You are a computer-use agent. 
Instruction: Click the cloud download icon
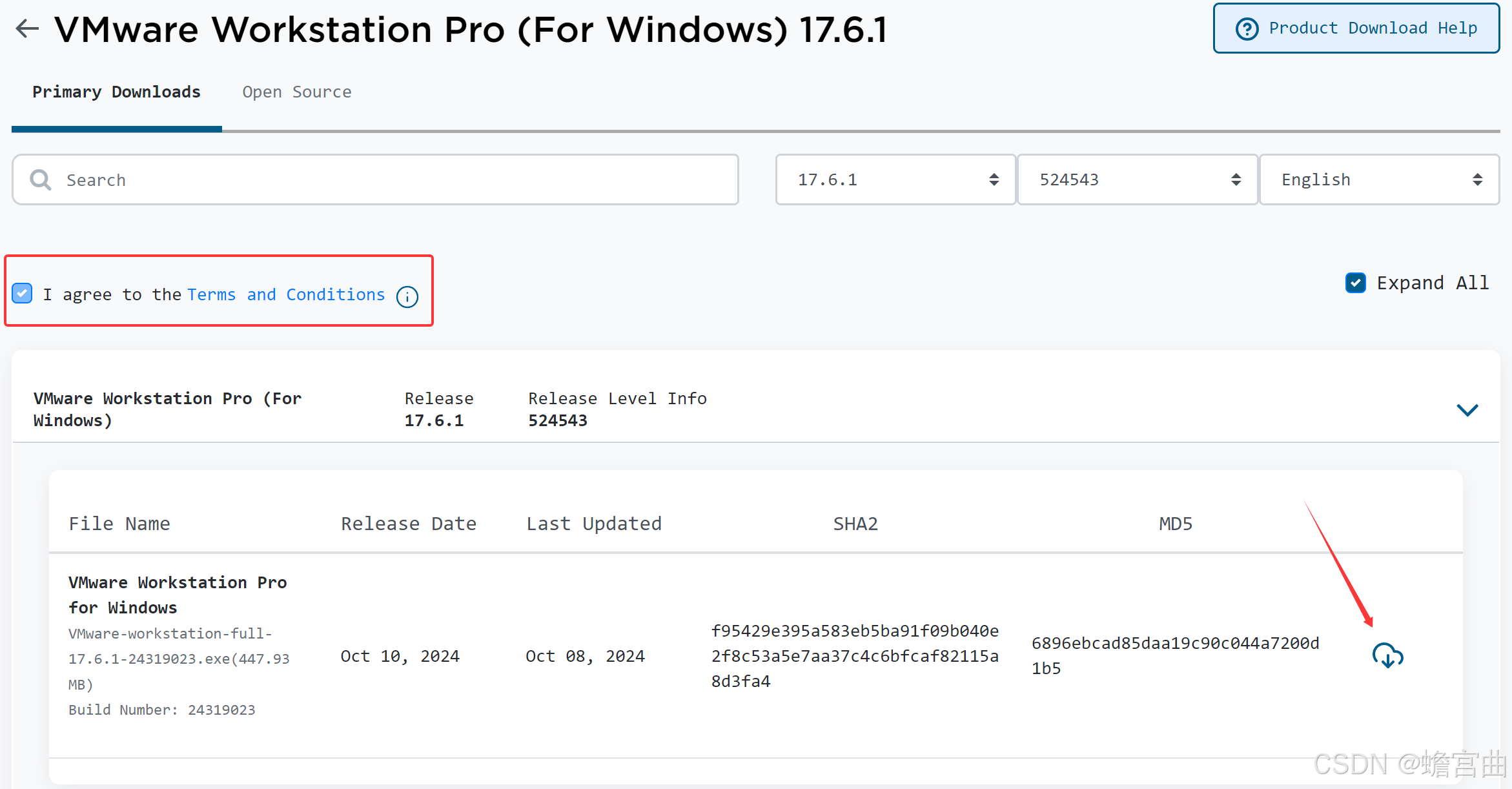[1387, 655]
